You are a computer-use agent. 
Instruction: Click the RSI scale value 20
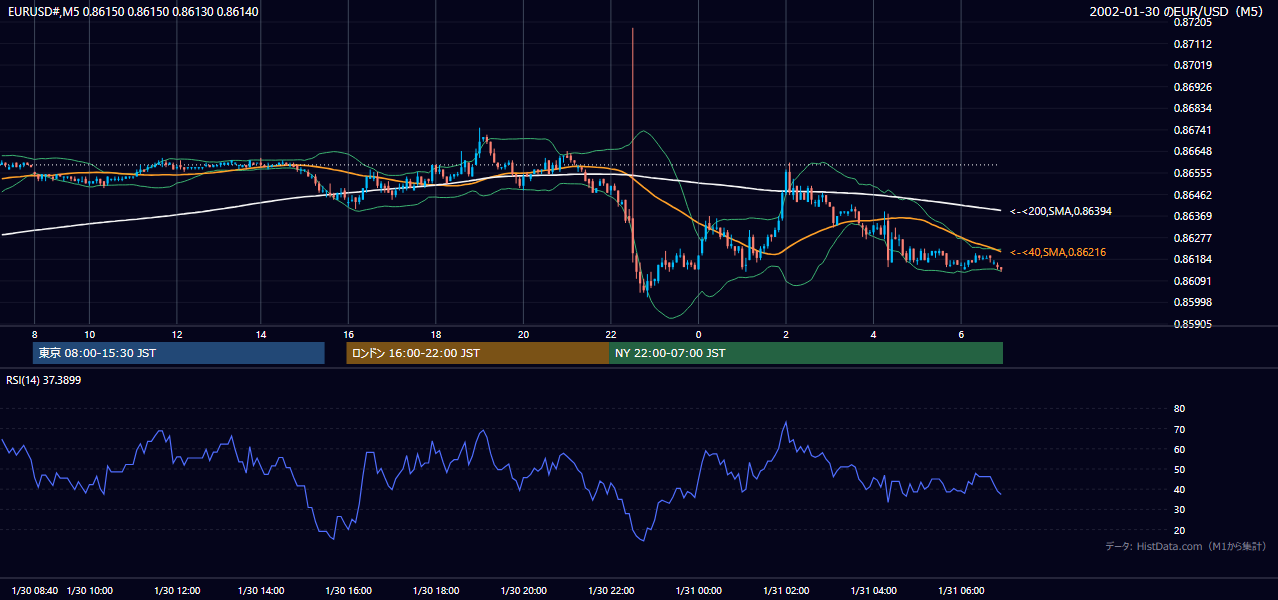(1179, 530)
